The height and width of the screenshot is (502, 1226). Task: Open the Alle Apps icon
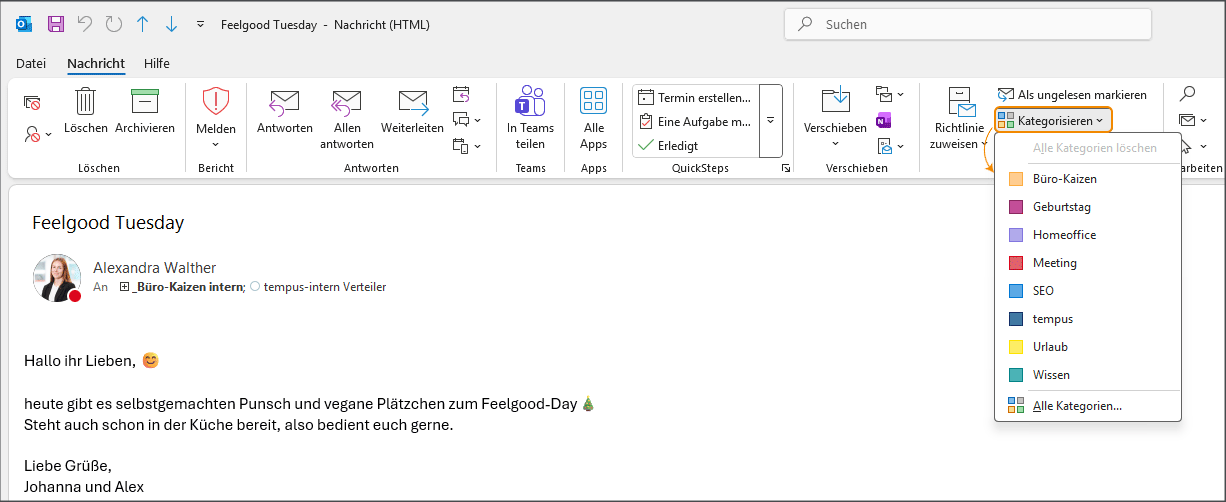pos(594,103)
